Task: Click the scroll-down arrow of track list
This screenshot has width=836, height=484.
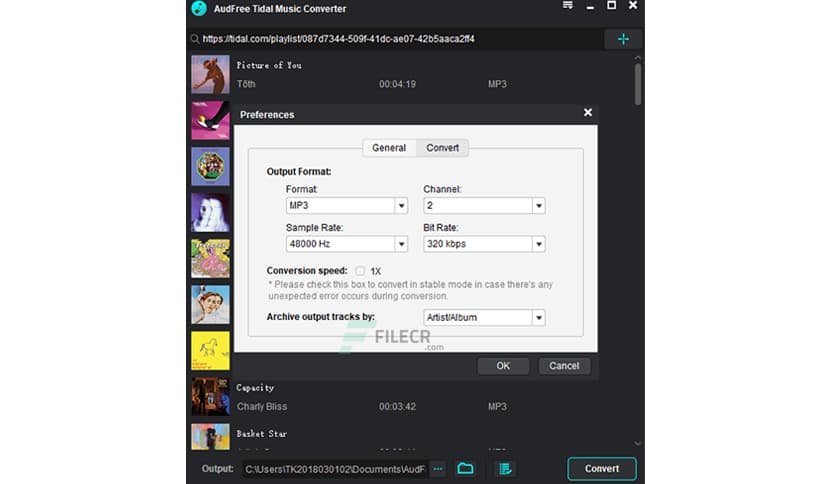Action: point(638,443)
